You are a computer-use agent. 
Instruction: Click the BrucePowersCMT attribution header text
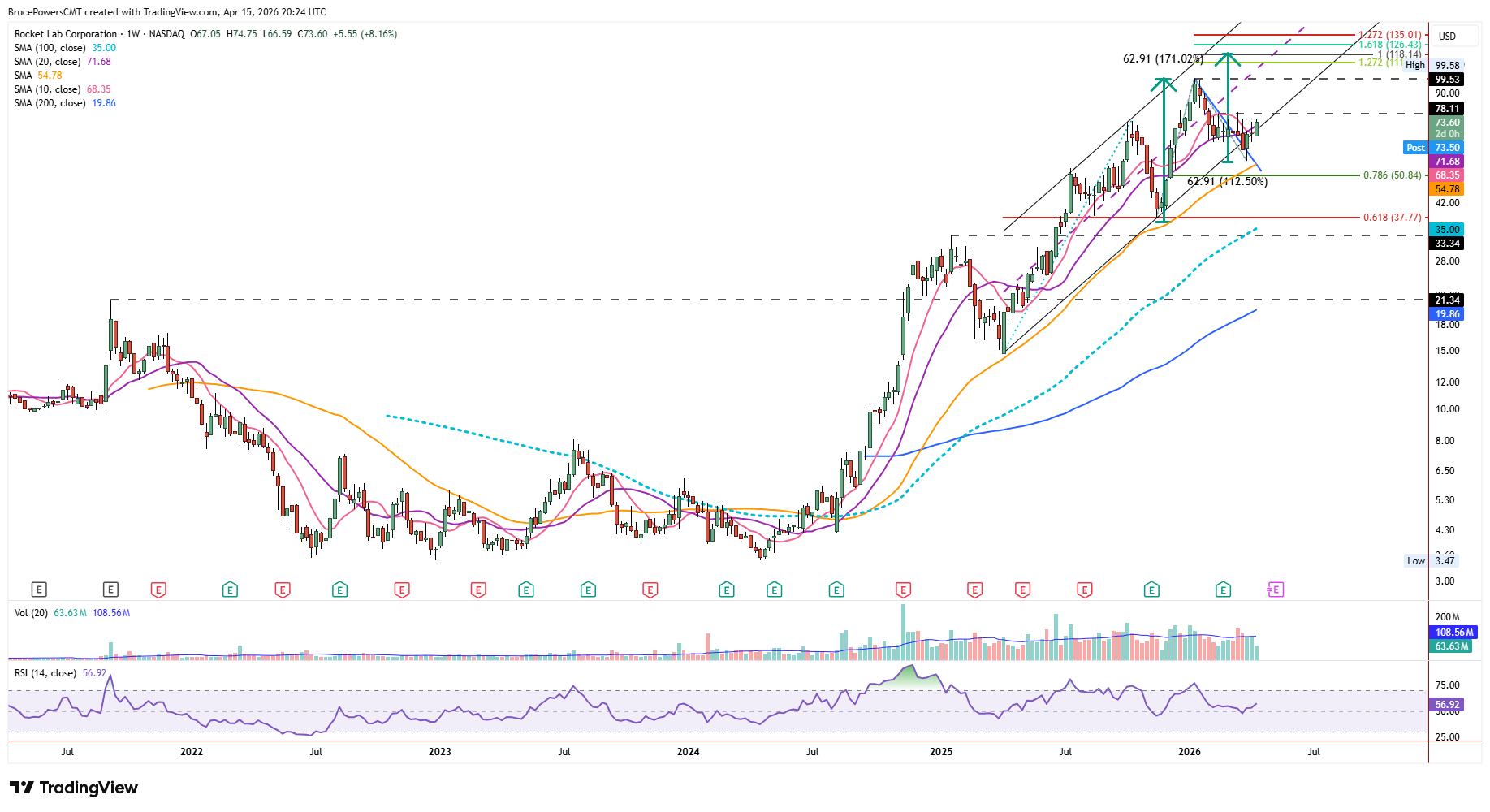(x=167, y=12)
